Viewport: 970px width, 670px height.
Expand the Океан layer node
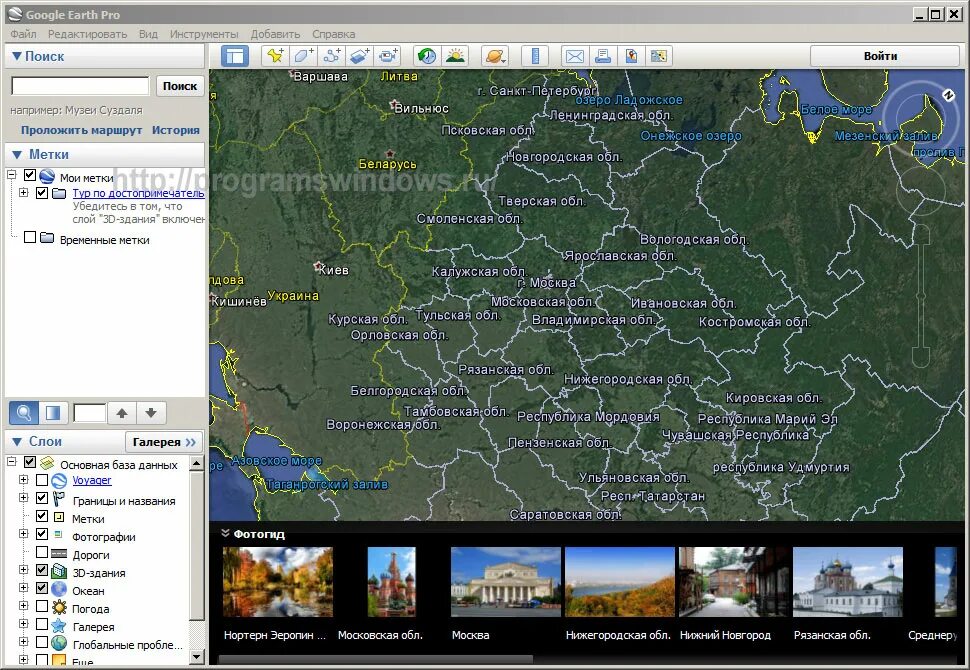point(24,588)
